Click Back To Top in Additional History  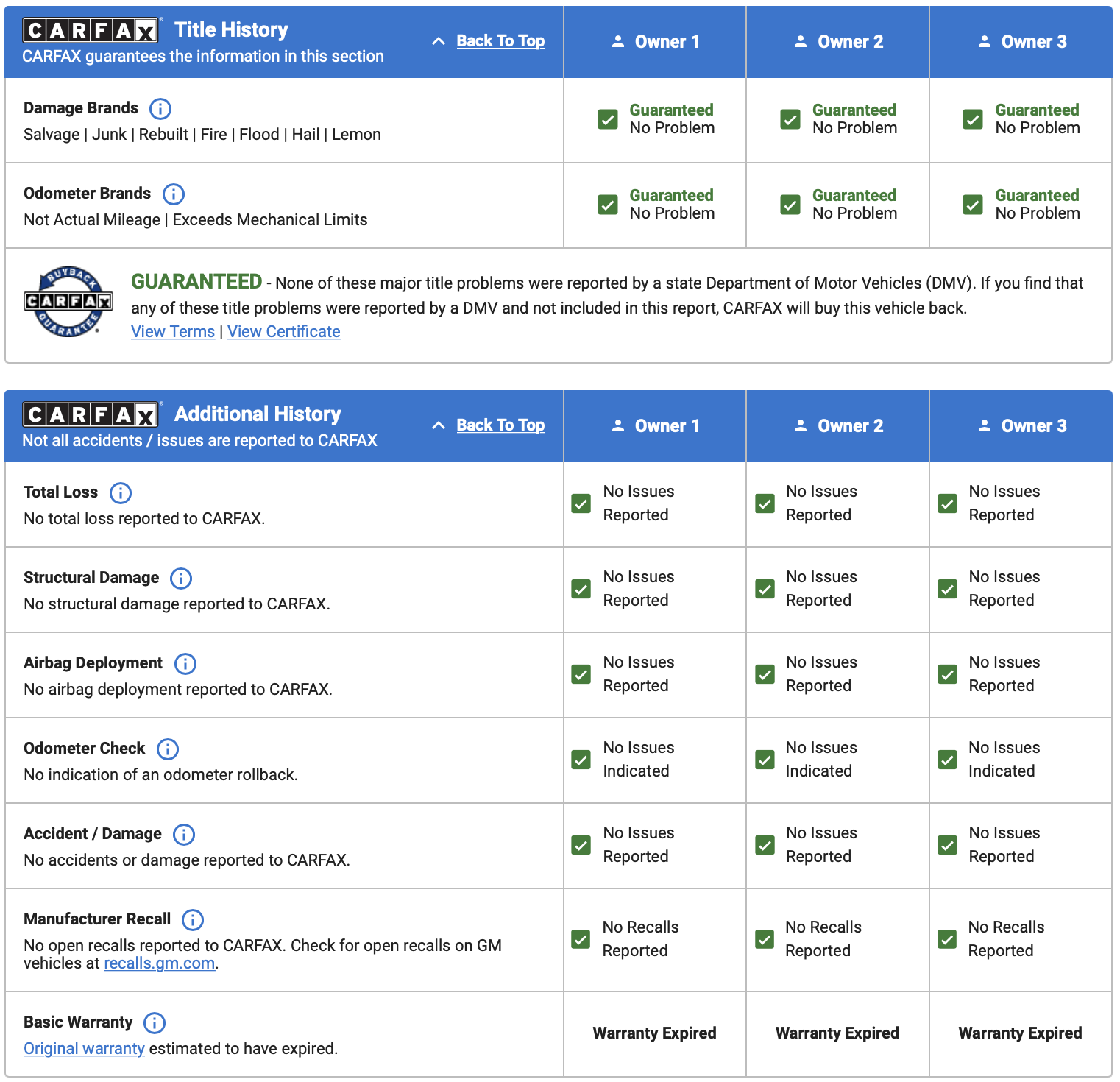(500, 425)
